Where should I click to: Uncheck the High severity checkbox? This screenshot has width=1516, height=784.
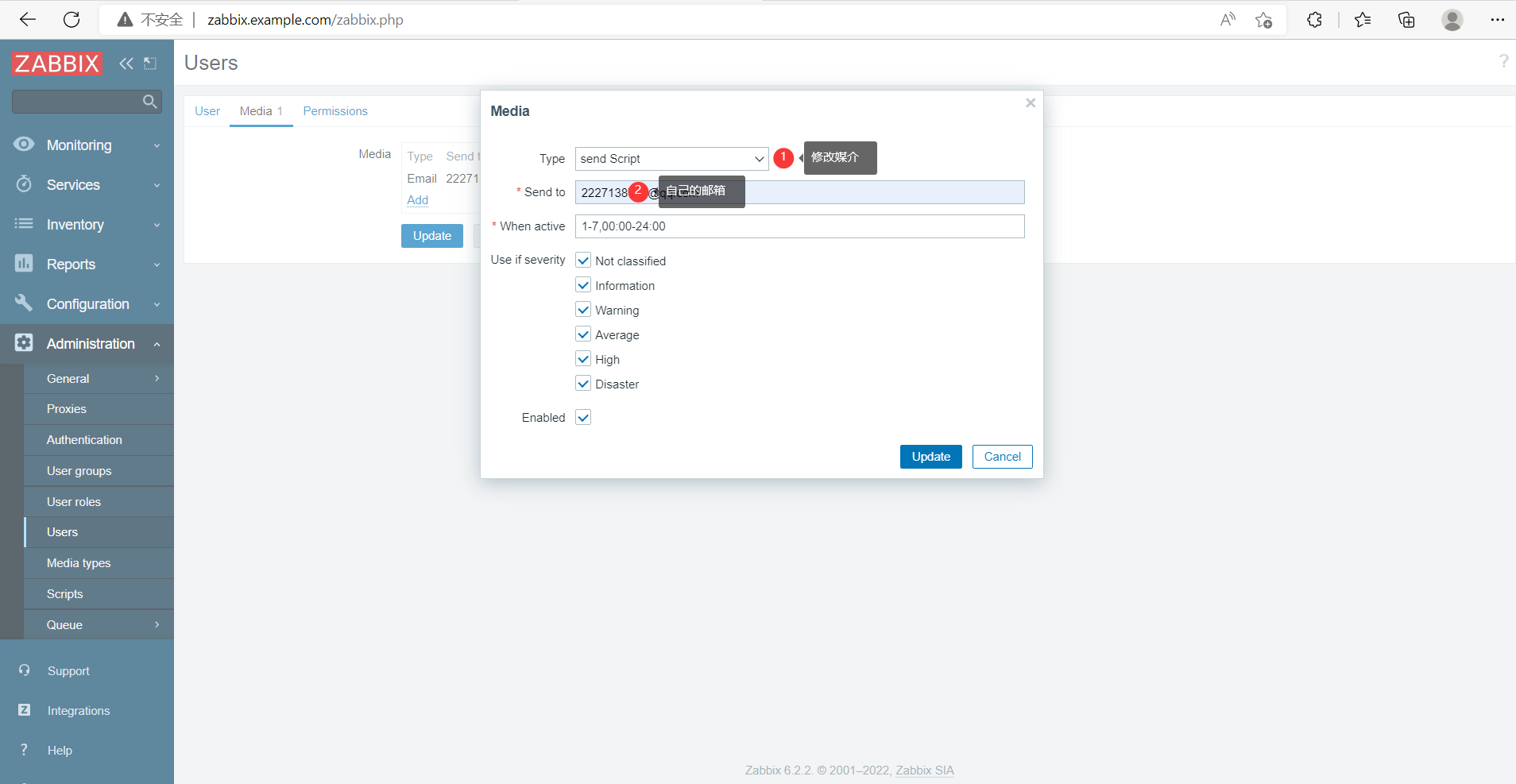click(x=583, y=359)
